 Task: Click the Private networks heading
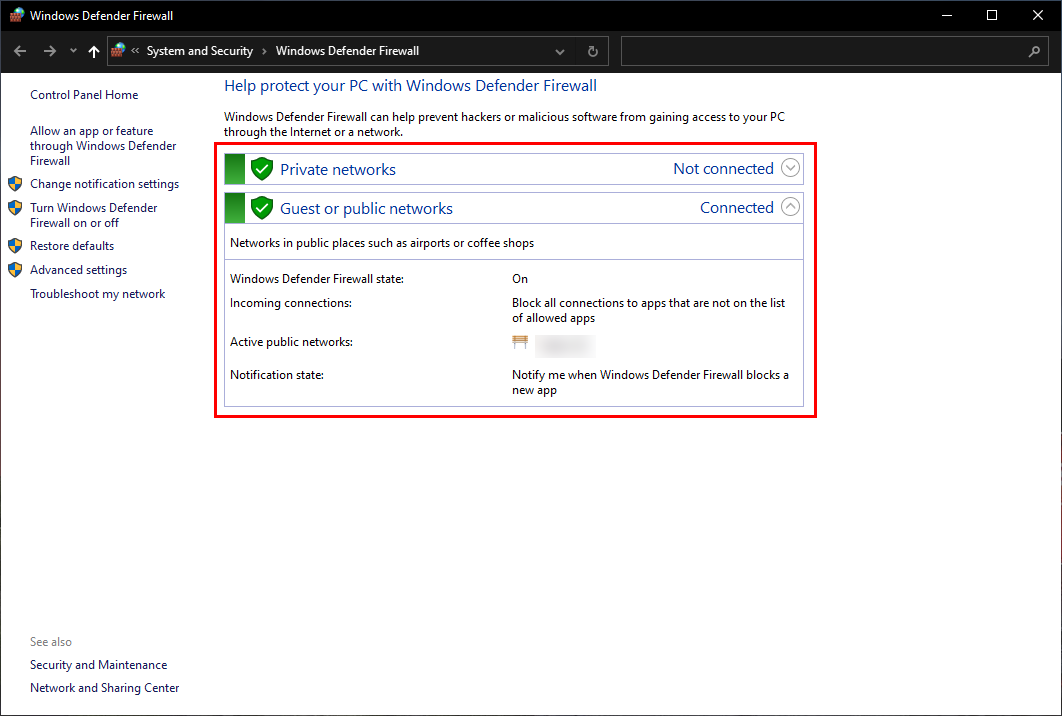pyautogui.click(x=338, y=169)
